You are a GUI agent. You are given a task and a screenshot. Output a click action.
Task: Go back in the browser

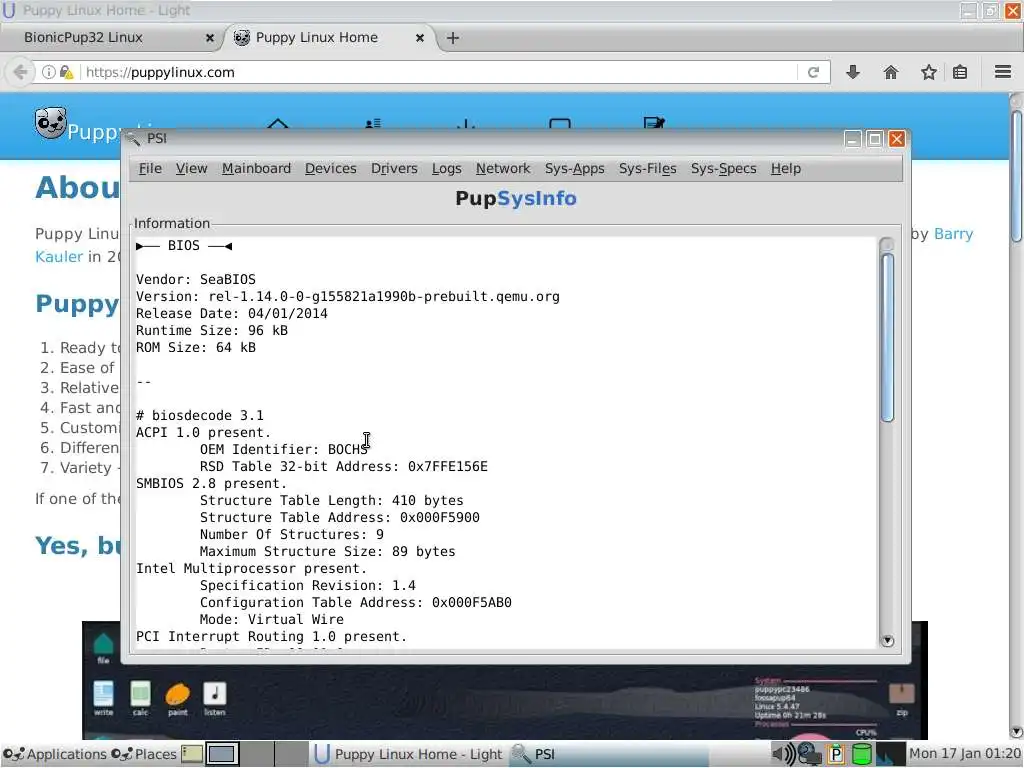tap(20, 72)
